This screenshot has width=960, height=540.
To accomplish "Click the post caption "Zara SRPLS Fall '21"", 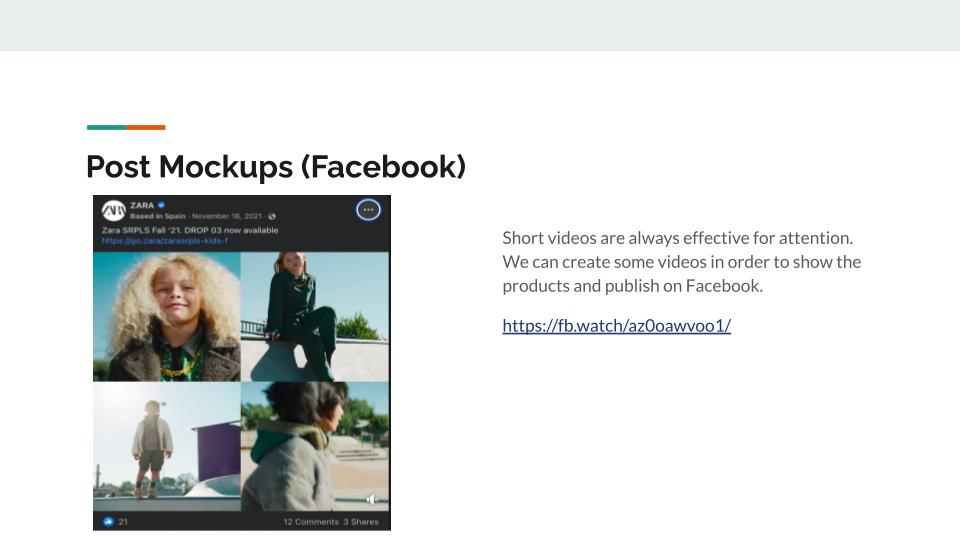I will click(x=190, y=230).
